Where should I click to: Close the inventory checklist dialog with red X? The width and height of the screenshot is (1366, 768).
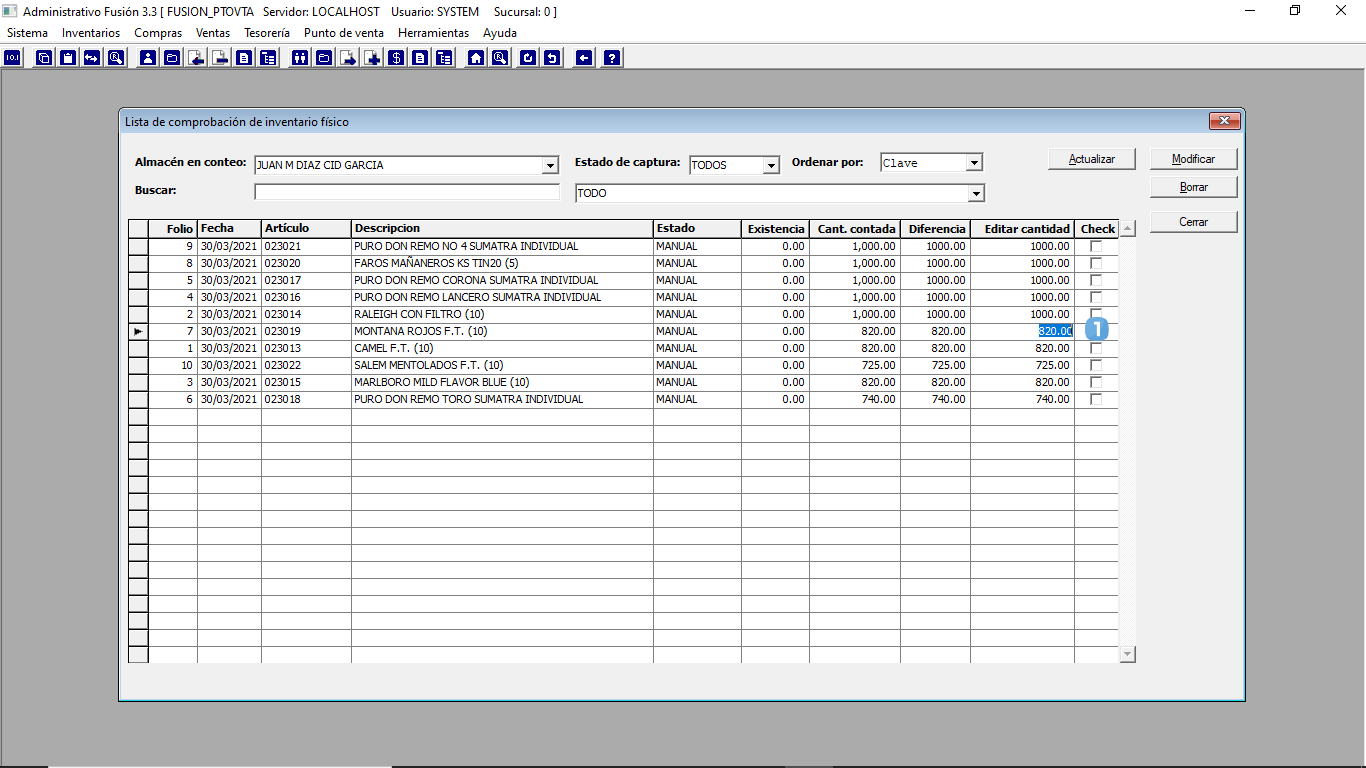[x=1225, y=121]
